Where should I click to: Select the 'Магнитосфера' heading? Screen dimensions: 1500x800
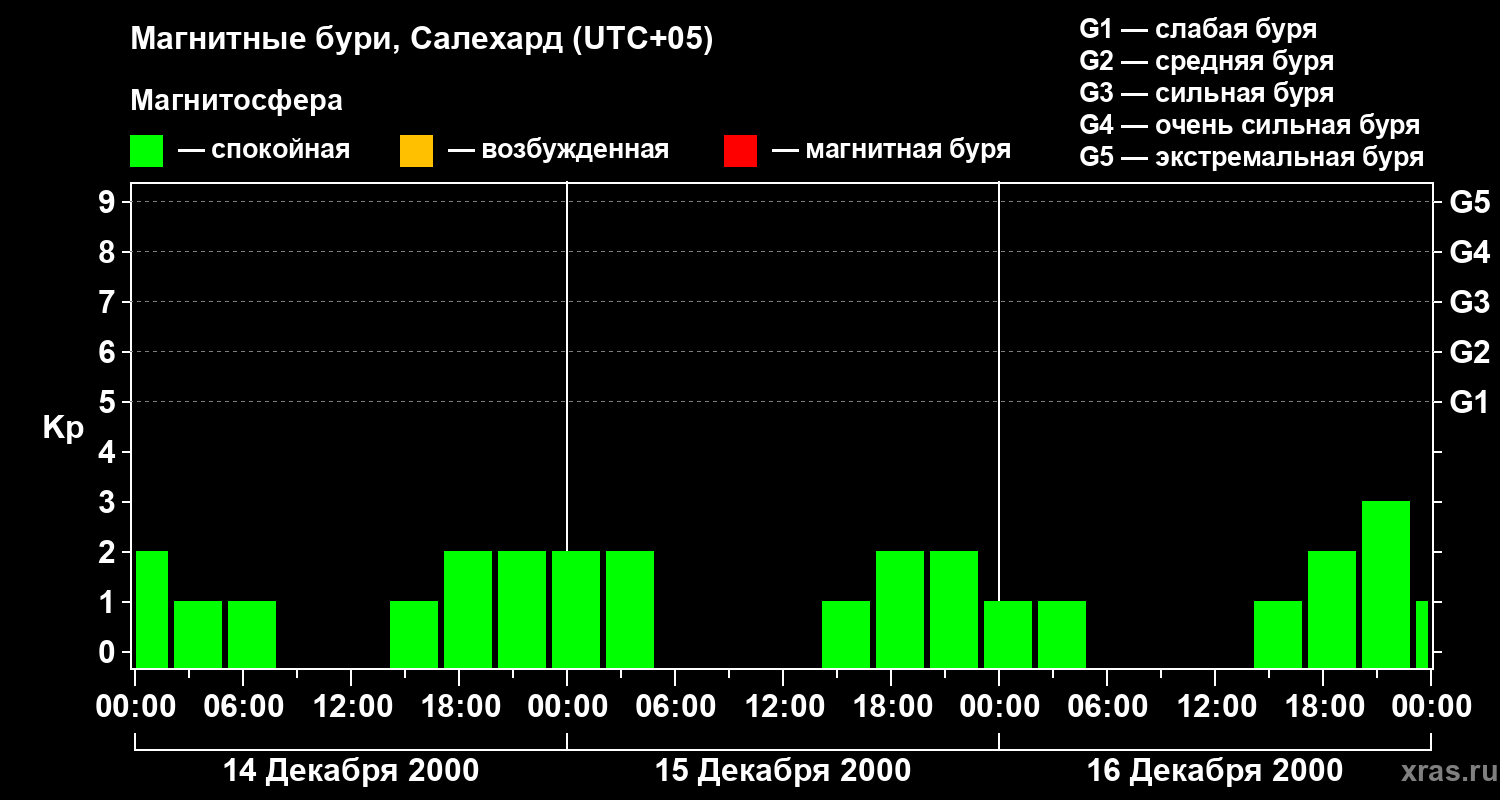pos(236,101)
